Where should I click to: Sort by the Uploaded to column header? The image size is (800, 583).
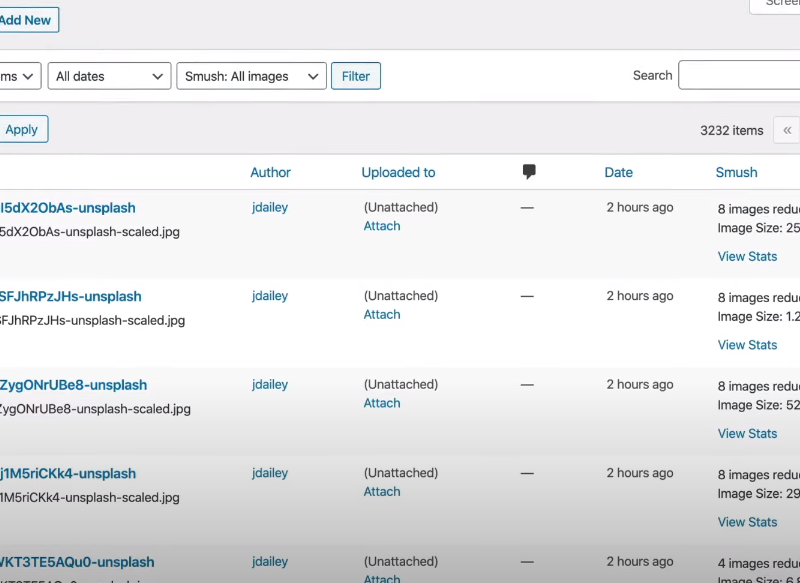(x=398, y=172)
